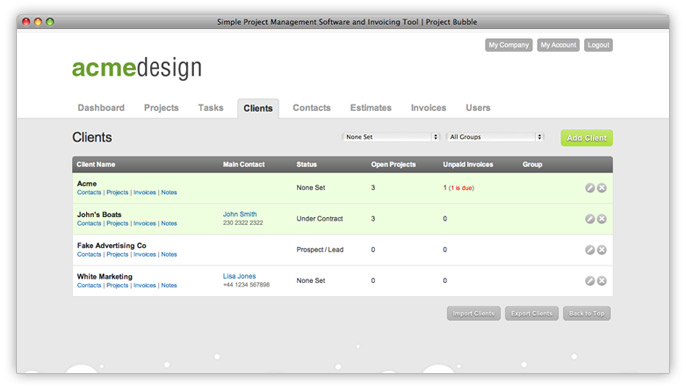Delete White Marketing client entry

tap(602, 281)
